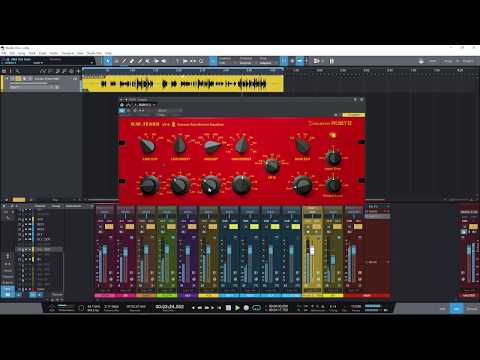Open the video player icon in the toolbar
The image size is (480, 360).
coord(317,61)
